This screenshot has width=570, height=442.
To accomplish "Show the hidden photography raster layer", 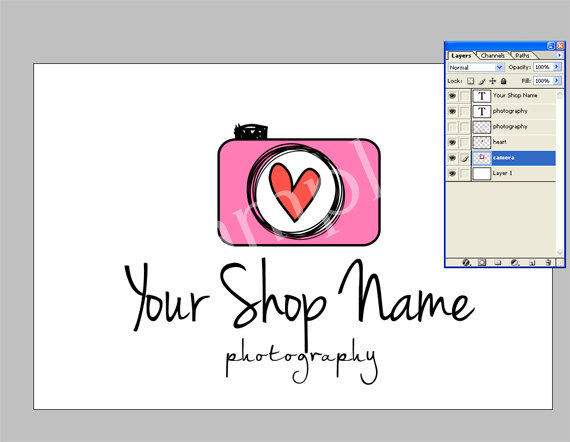I will [x=452, y=127].
